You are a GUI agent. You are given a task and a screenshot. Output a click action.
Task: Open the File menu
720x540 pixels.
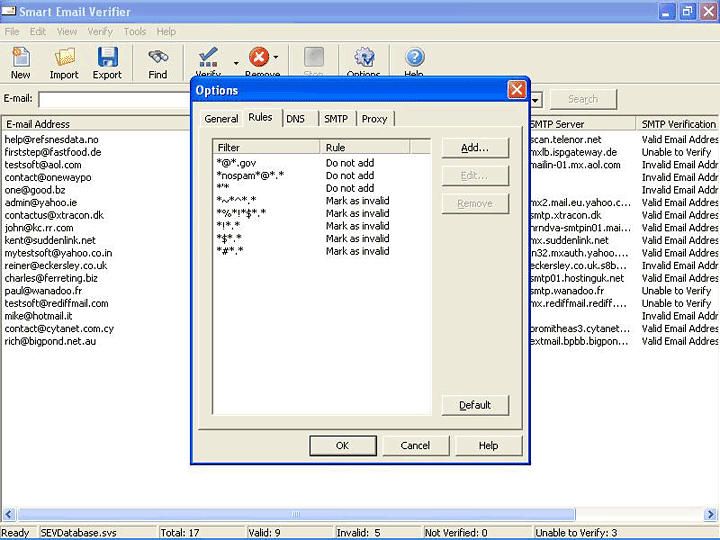coord(12,32)
